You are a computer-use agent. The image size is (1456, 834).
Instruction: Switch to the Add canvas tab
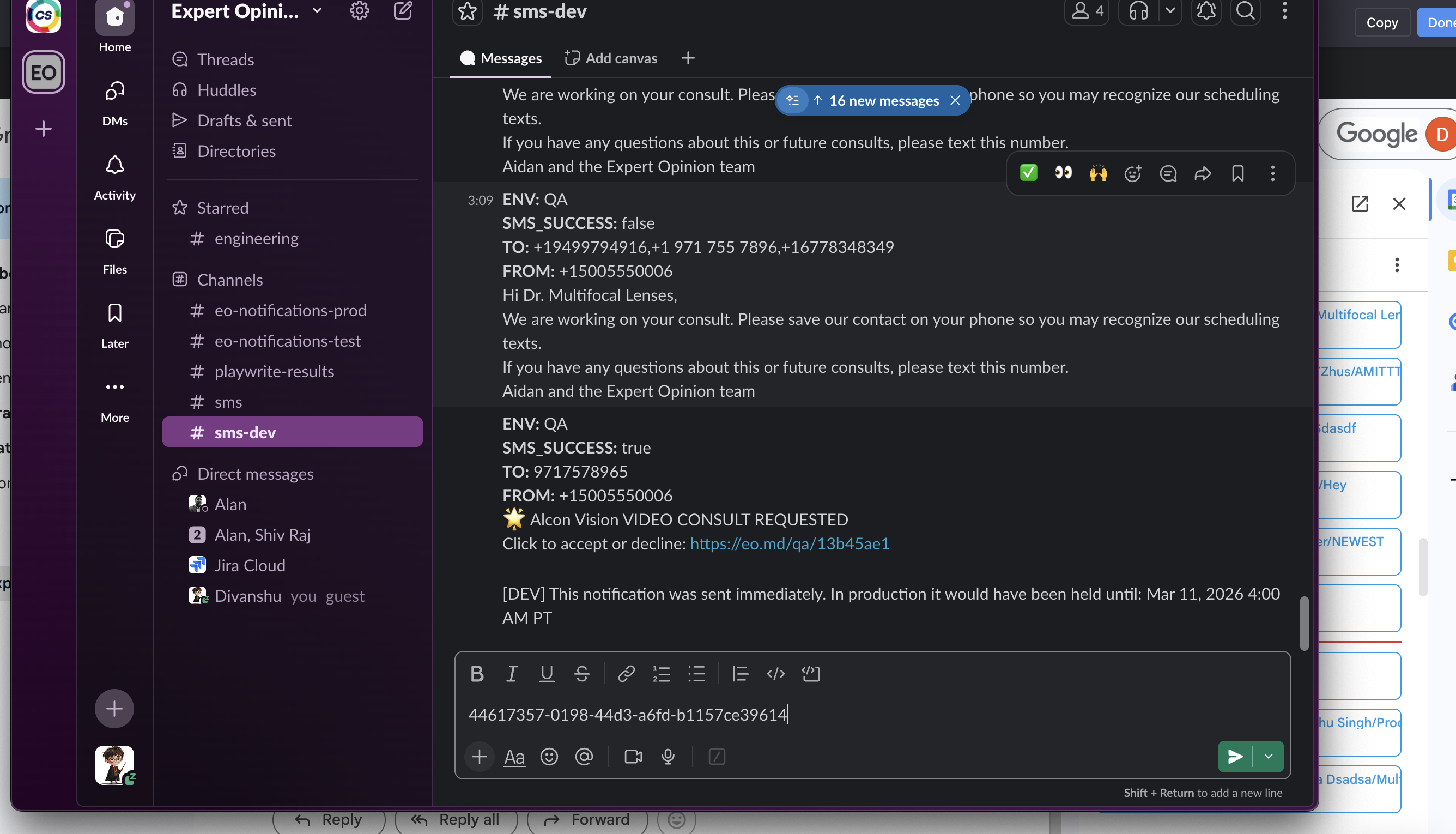611,58
